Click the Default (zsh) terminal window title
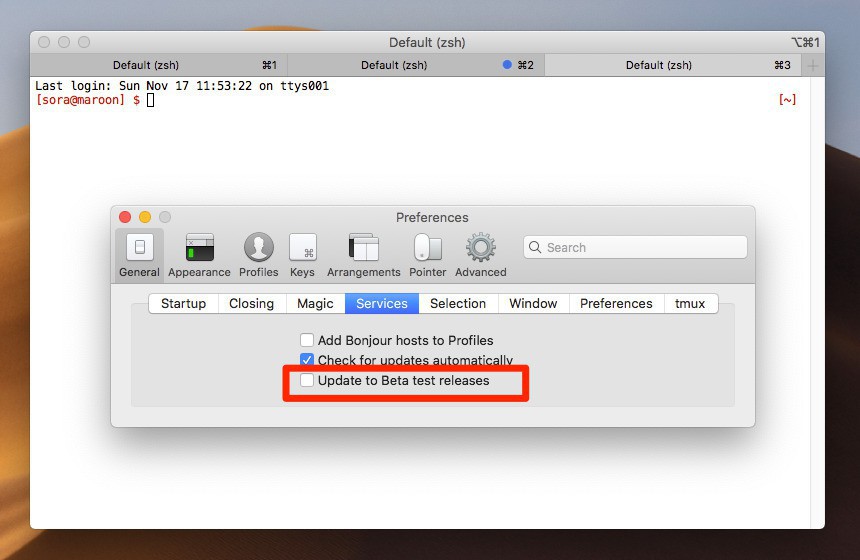The image size is (860, 560). (x=427, y=42)
